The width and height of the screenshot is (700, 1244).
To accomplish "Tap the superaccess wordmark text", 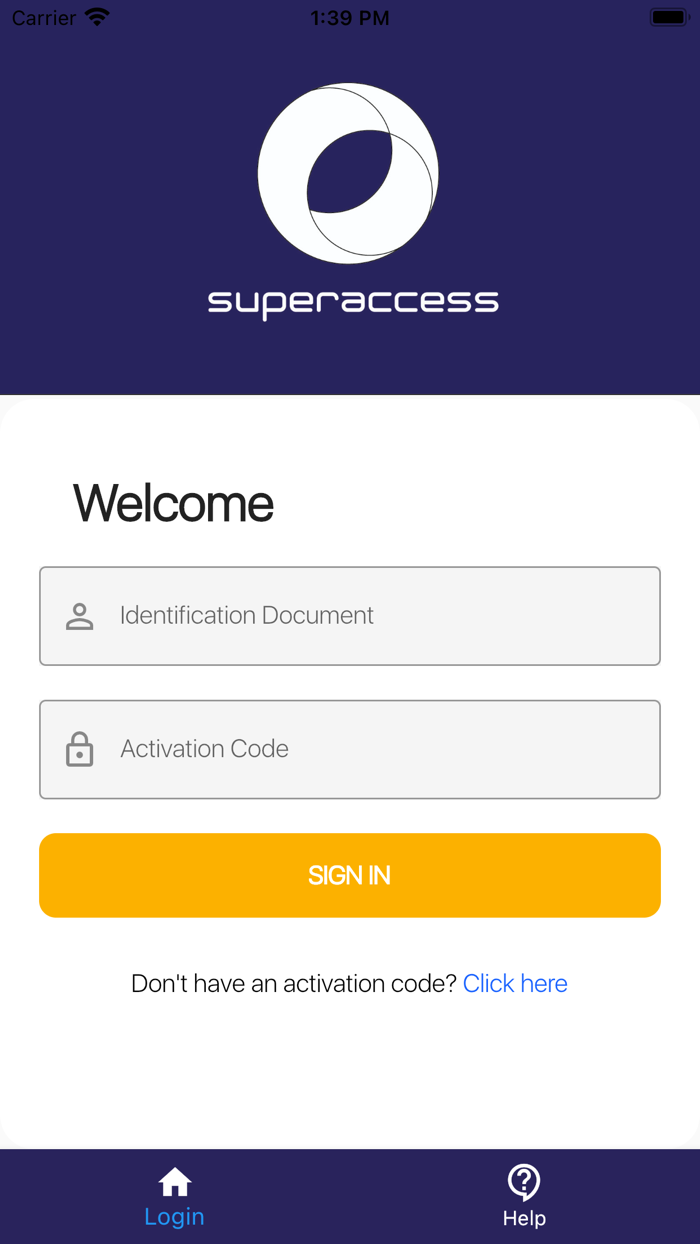I will coord(352,300).
